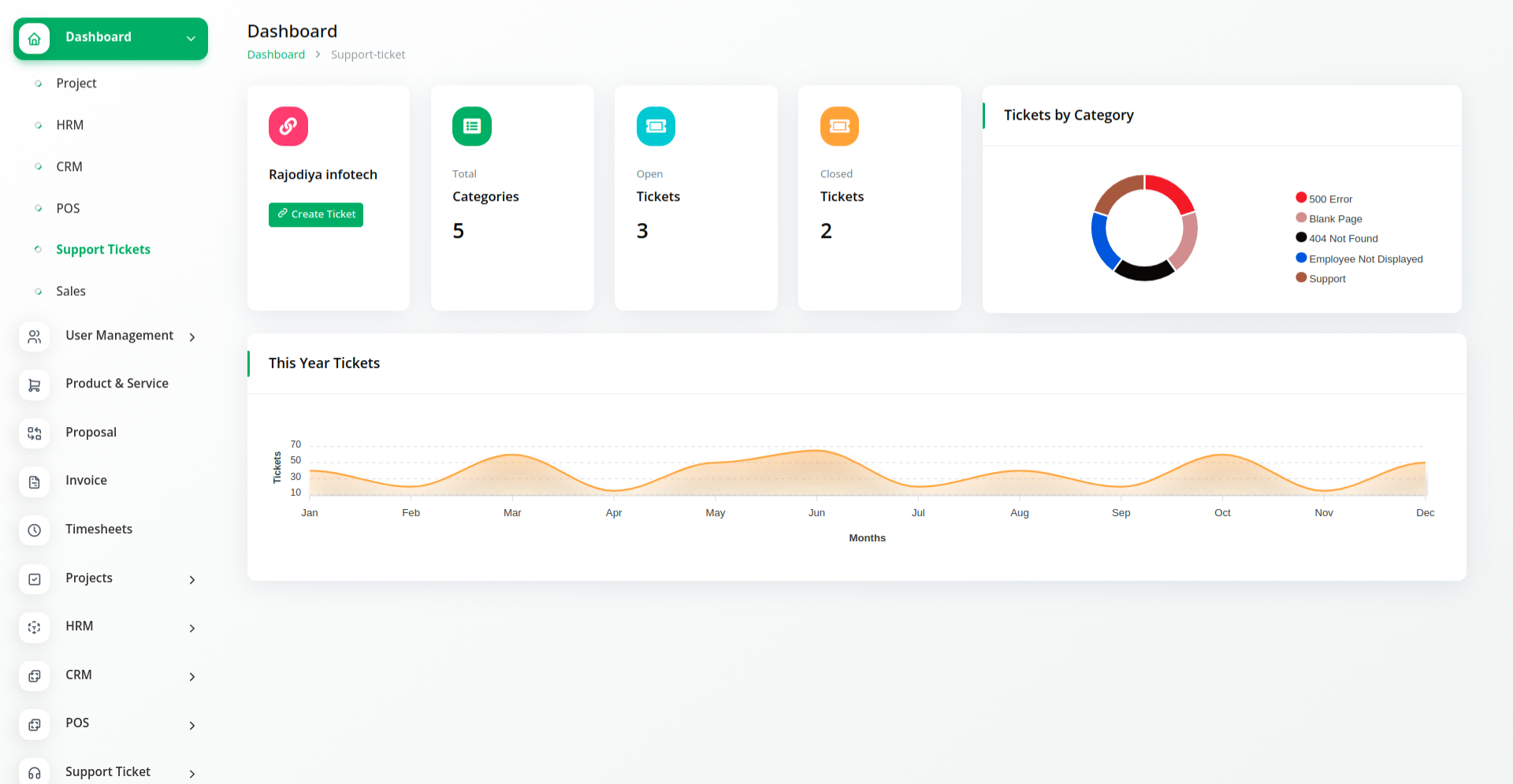1513x784 pixels.
Task: Click the Support-ticket breadcrumb text
Action: point(368,54)
